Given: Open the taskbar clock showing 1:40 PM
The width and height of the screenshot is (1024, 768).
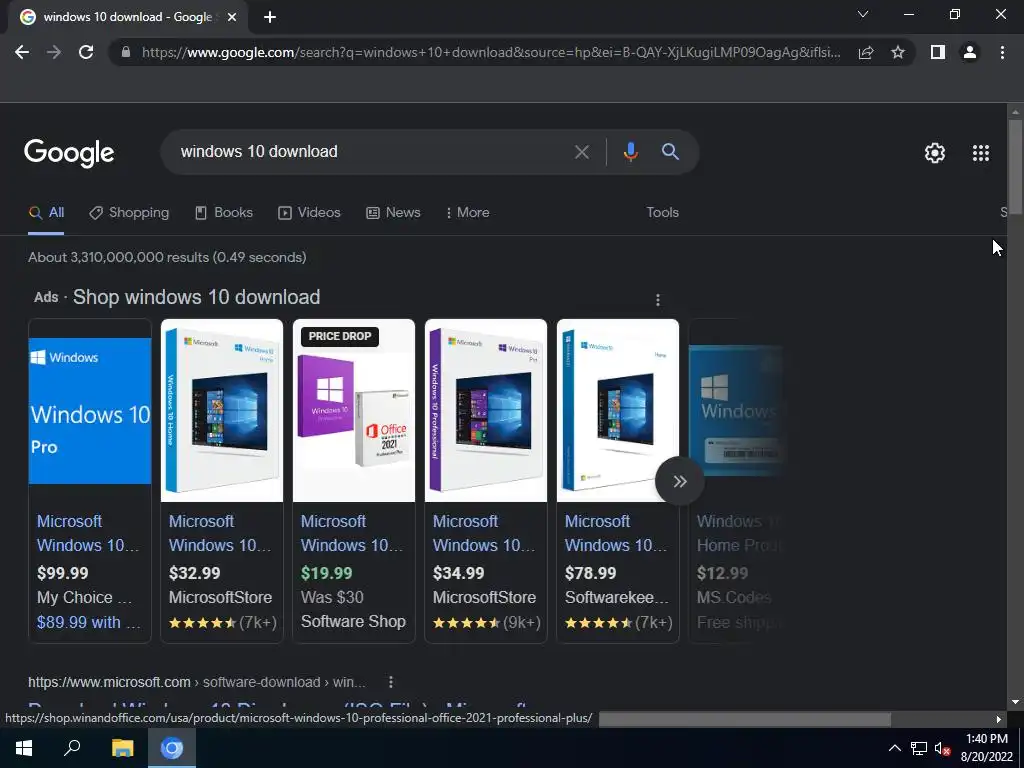Looking at the screenshot, I should [x=986, y=748].
